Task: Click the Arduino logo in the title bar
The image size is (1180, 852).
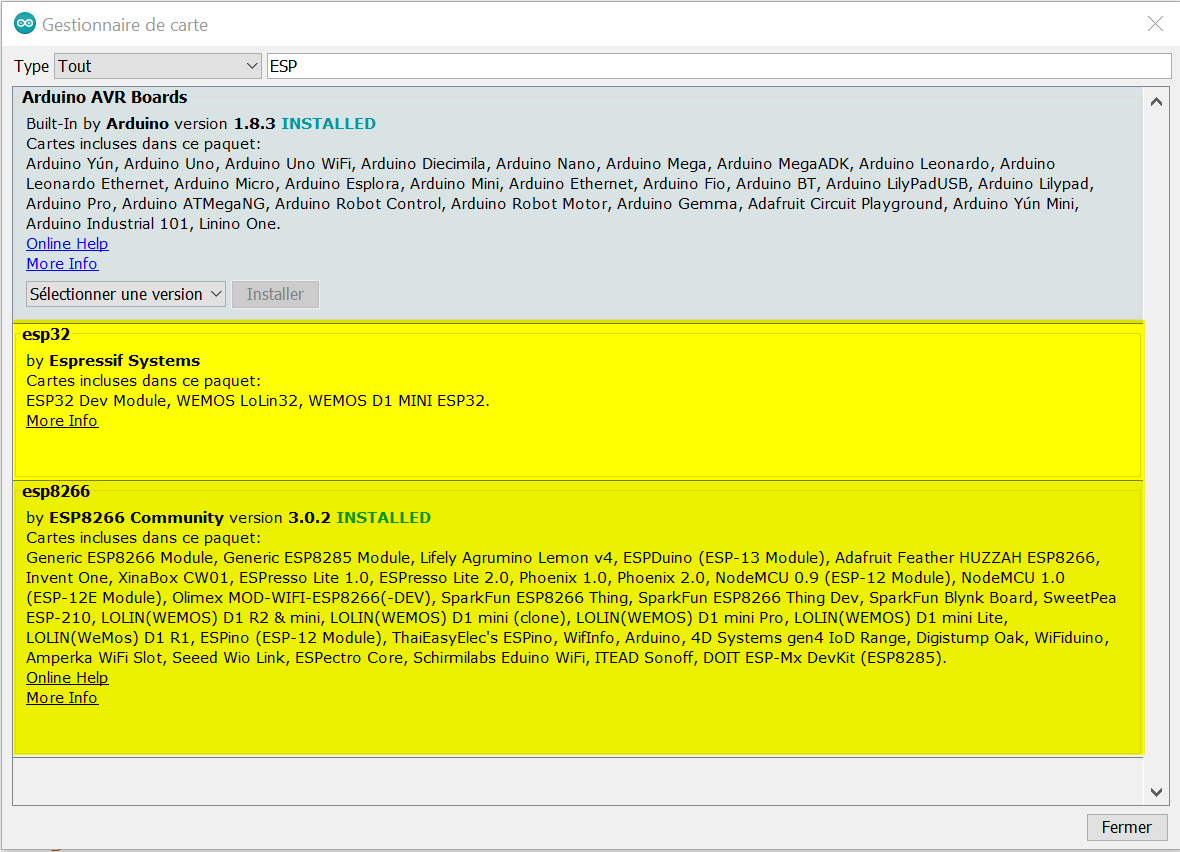Action: coord(25,24)
